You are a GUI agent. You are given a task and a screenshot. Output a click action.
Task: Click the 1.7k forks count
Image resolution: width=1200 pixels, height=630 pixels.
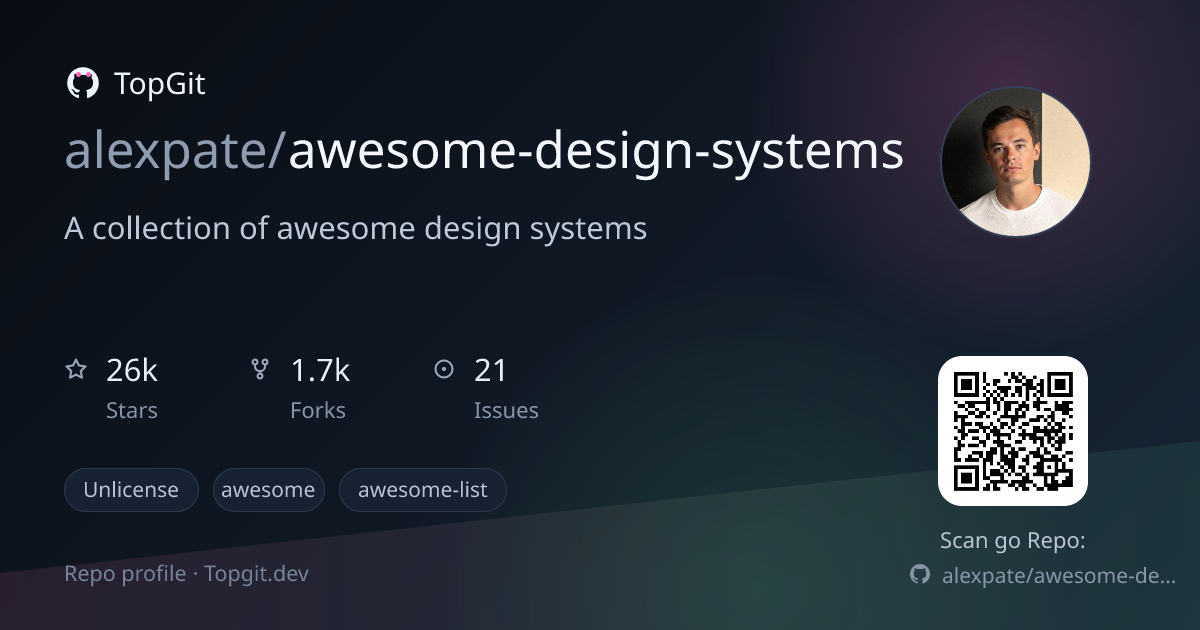coord(320,371)
